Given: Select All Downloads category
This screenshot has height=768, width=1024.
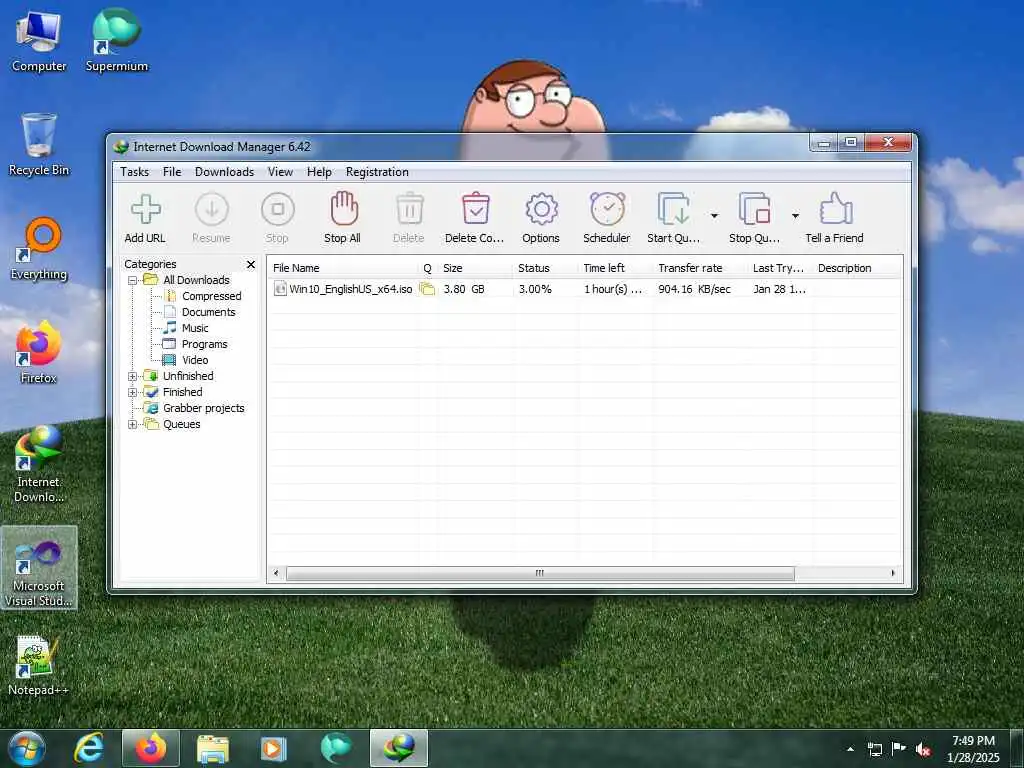Looking at the screenshot, I should (196, 280).
